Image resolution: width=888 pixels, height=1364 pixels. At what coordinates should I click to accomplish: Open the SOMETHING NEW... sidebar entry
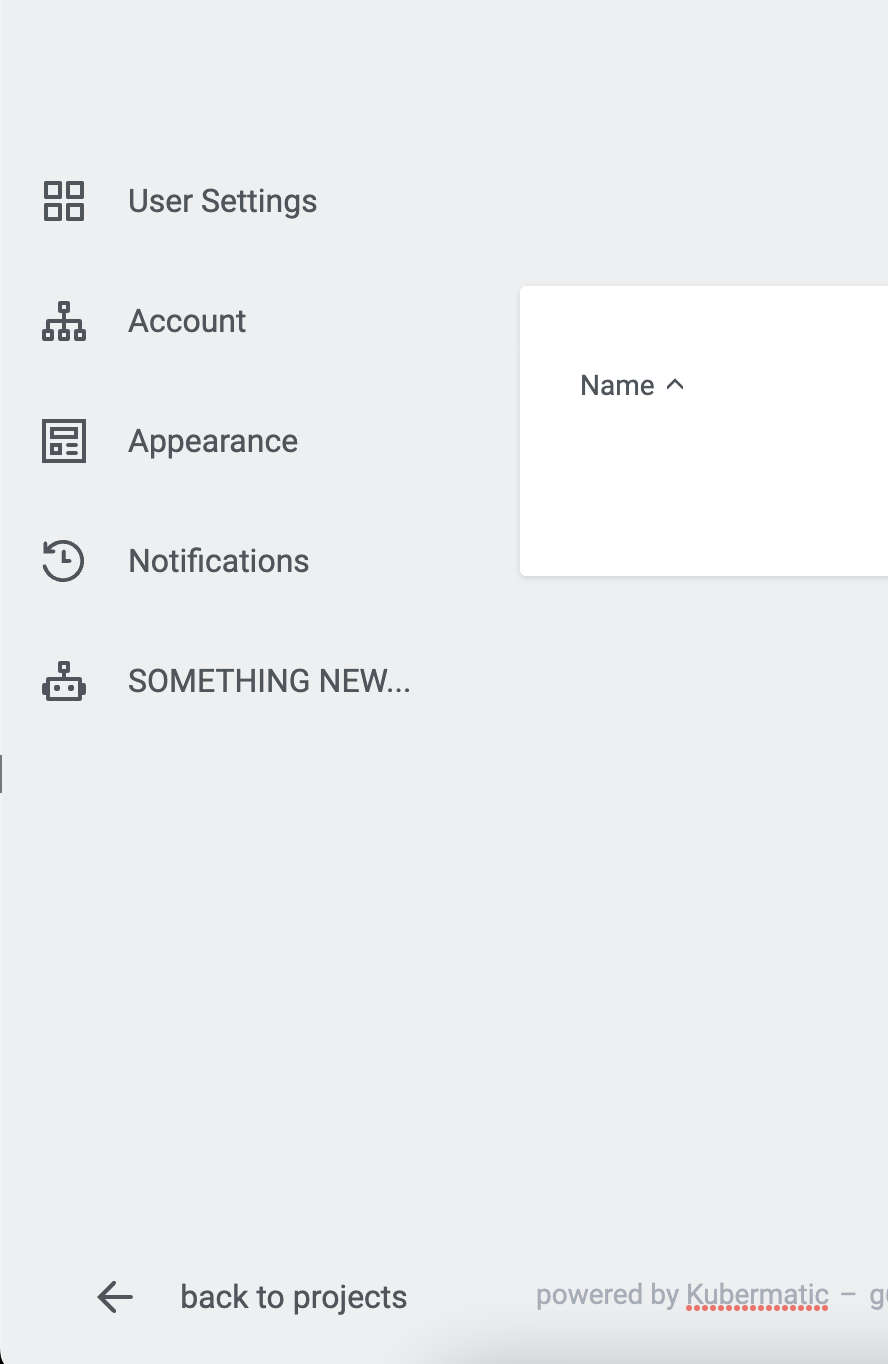tap(268, 681)
